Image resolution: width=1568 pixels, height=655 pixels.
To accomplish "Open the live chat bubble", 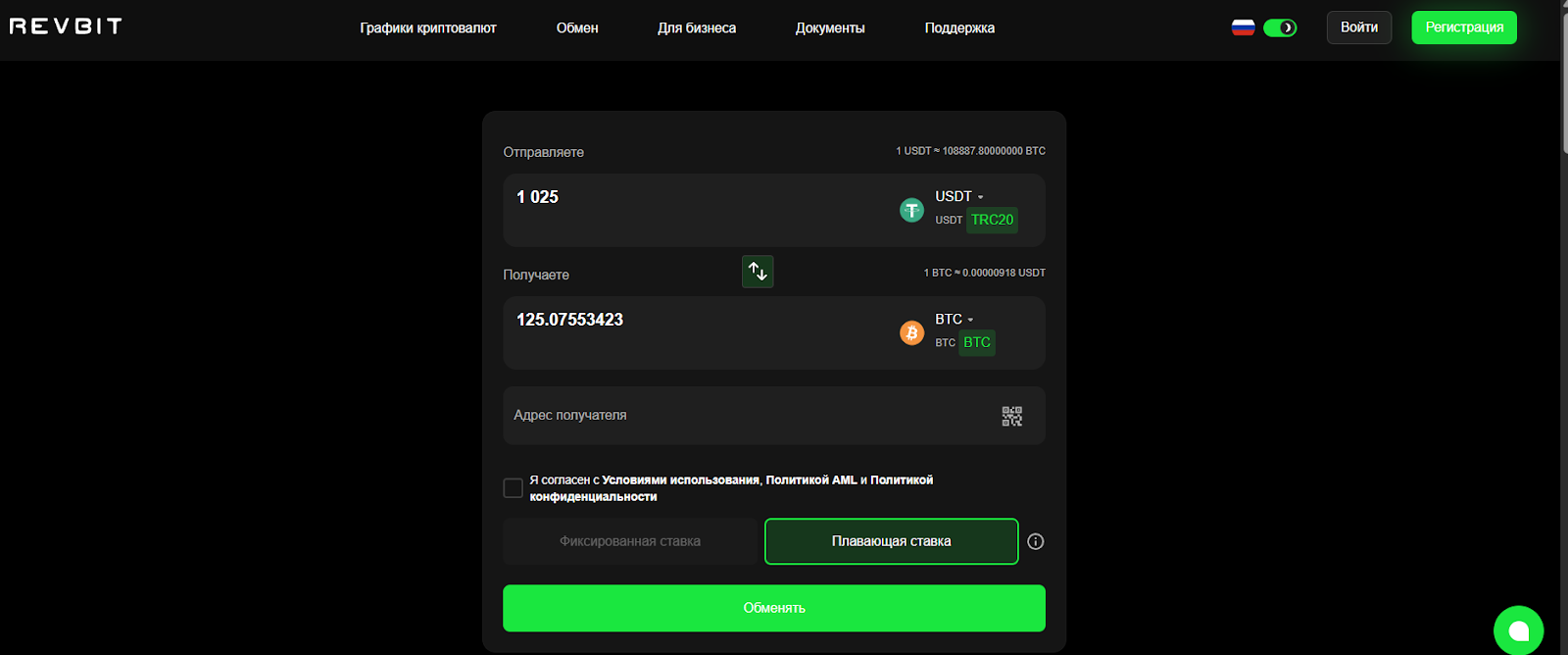I will point(1518,630).
